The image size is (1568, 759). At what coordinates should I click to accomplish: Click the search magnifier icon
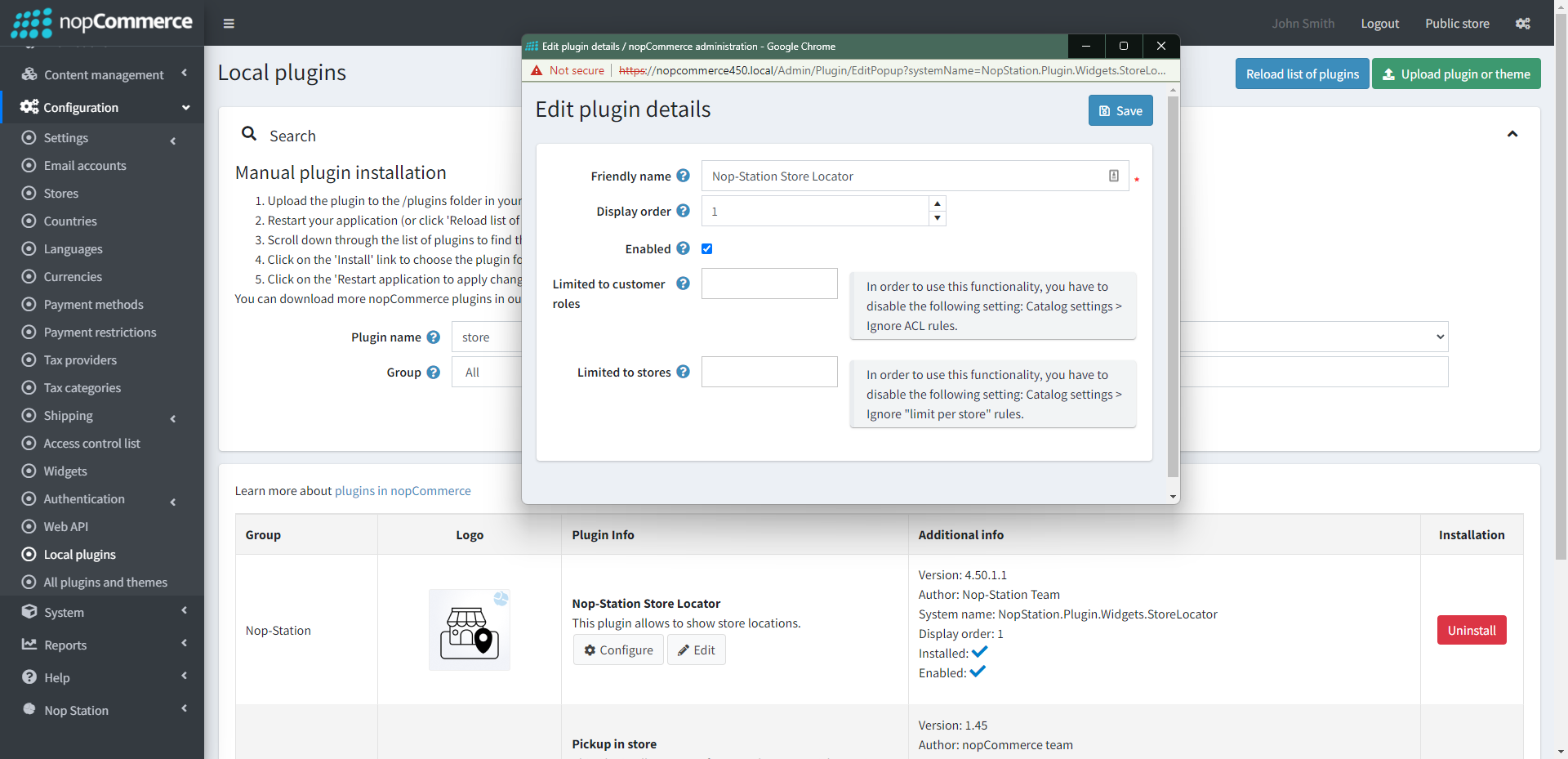[x=249, y=134]
